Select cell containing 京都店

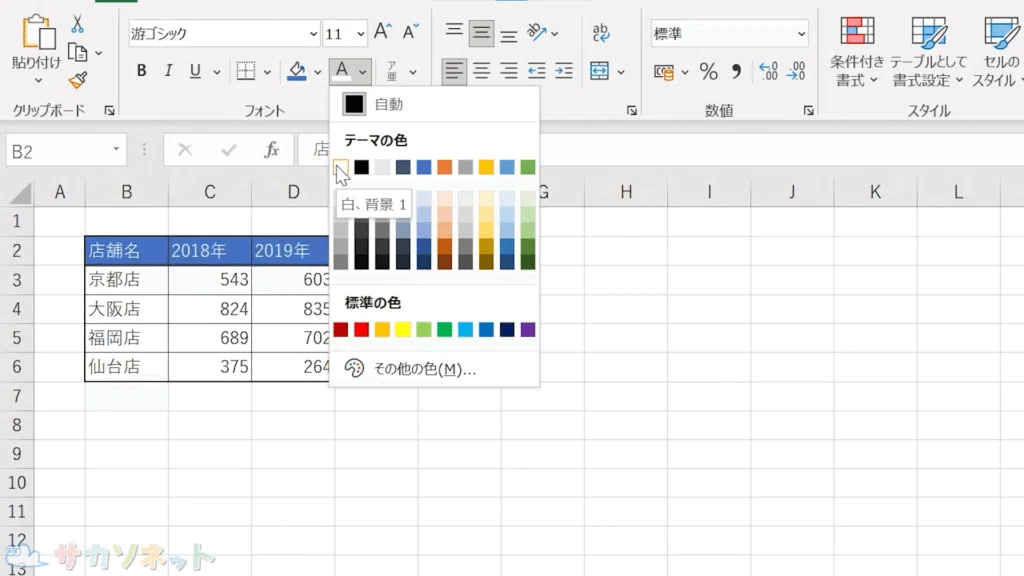127,280
